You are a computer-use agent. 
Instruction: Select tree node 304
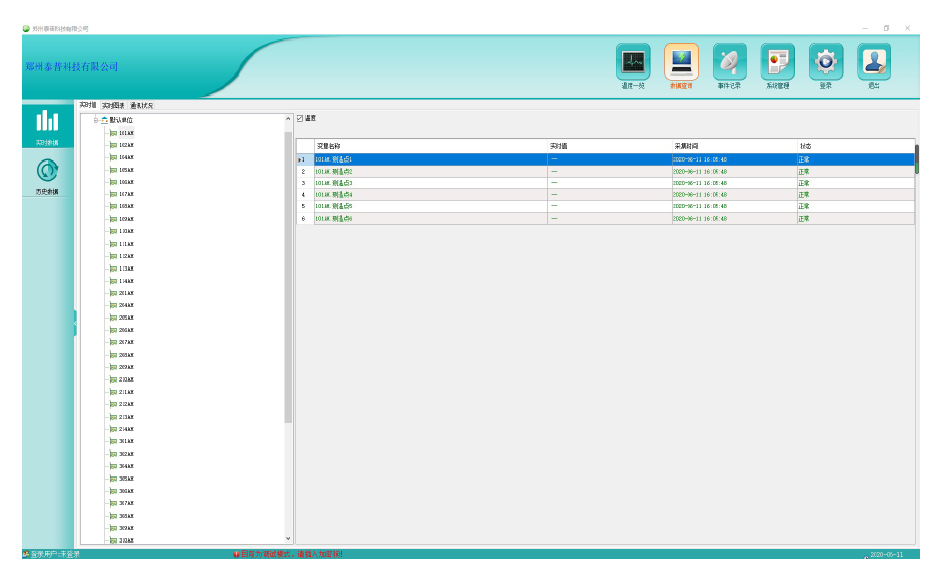pos(126,466)
